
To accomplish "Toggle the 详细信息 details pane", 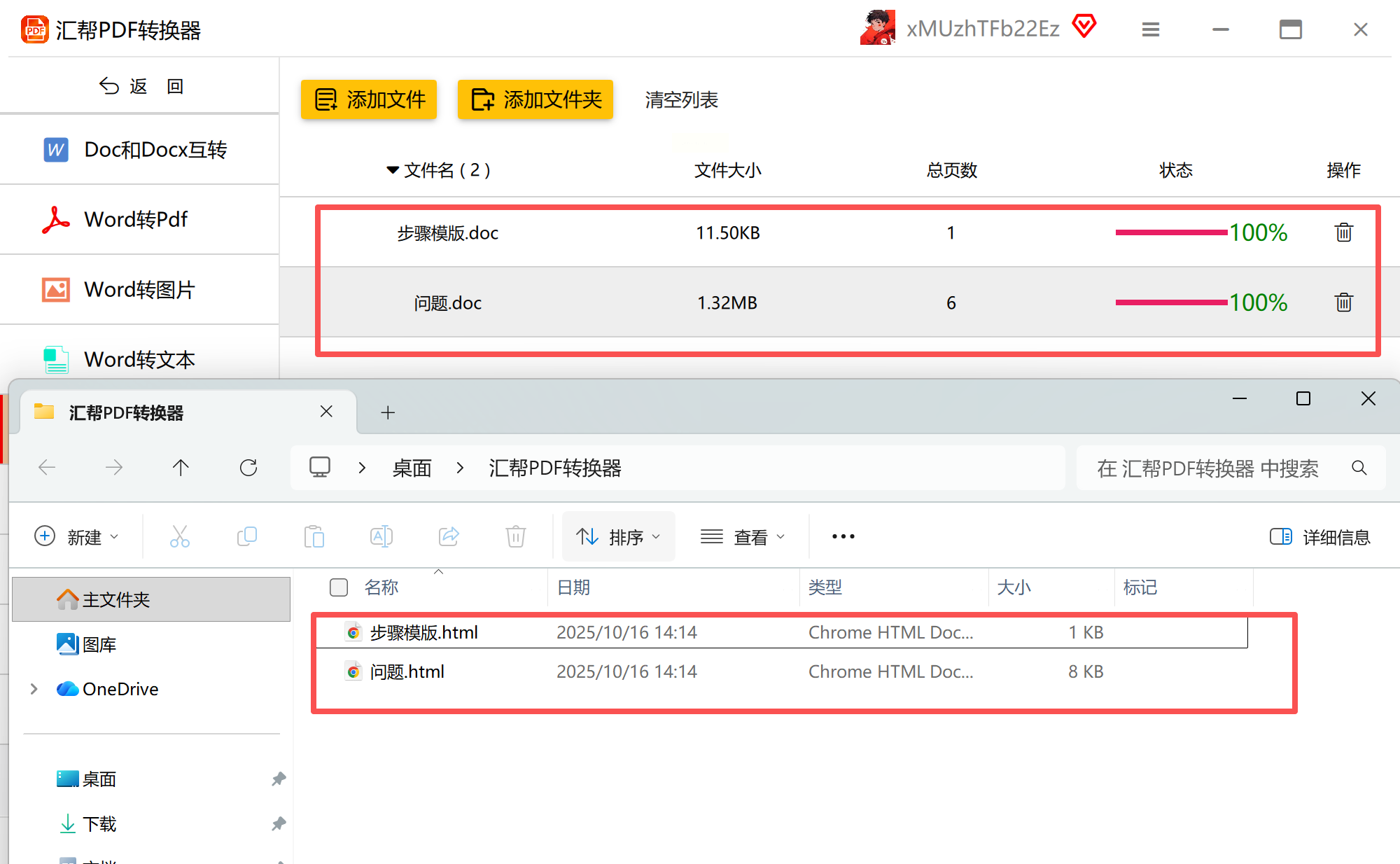I will coord(1319,537).
